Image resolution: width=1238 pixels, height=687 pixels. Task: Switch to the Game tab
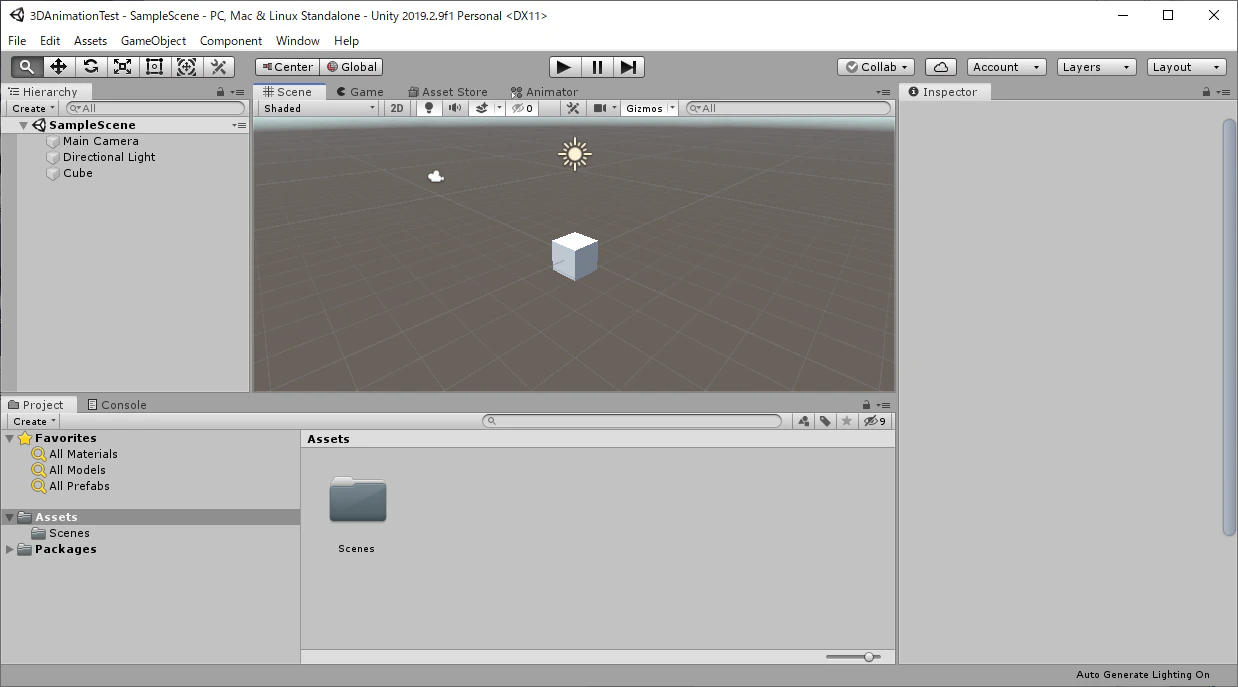click(x=359, y=92)
